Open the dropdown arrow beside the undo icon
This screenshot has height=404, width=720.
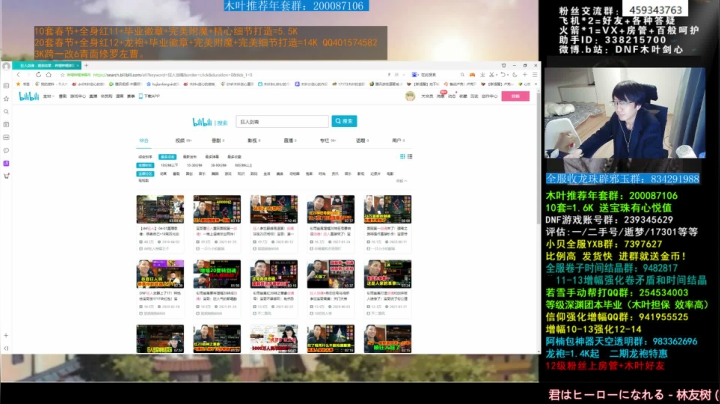click(x=508, y=75)
